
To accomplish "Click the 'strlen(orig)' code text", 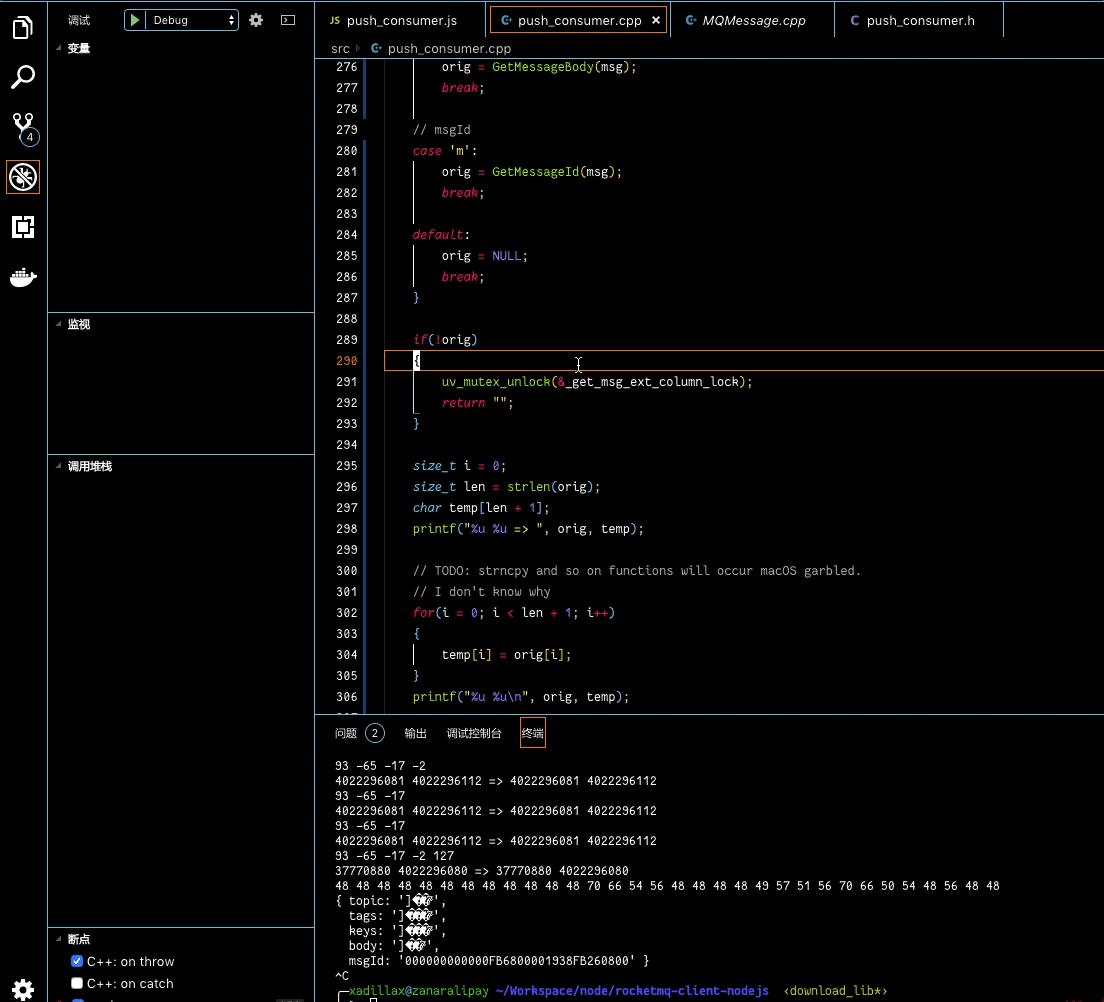I will point(550,487).
